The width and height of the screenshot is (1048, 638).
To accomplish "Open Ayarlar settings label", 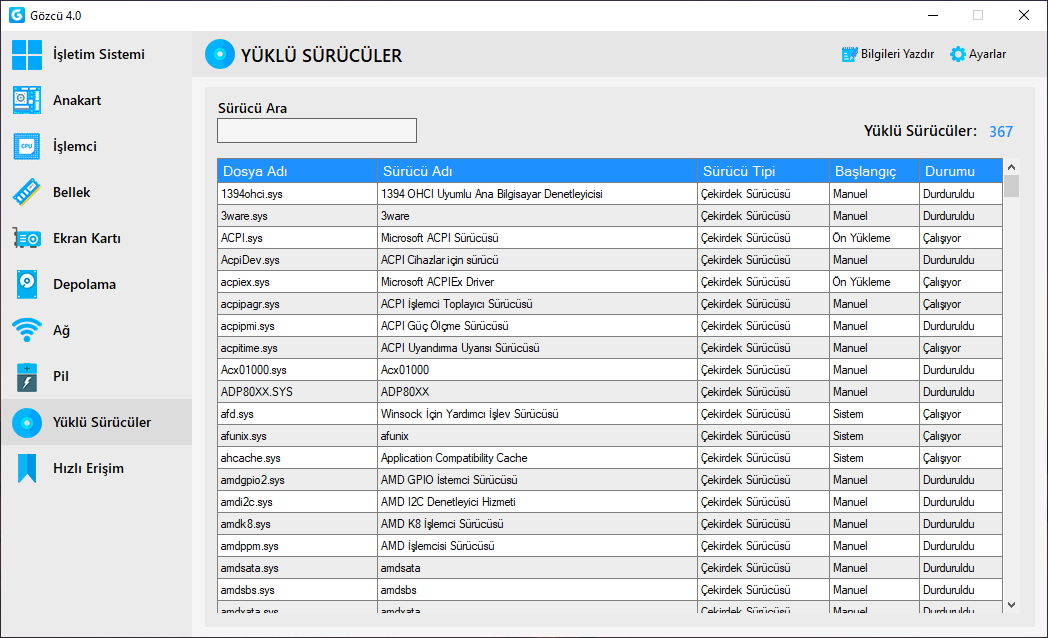I will coord(987,54).
